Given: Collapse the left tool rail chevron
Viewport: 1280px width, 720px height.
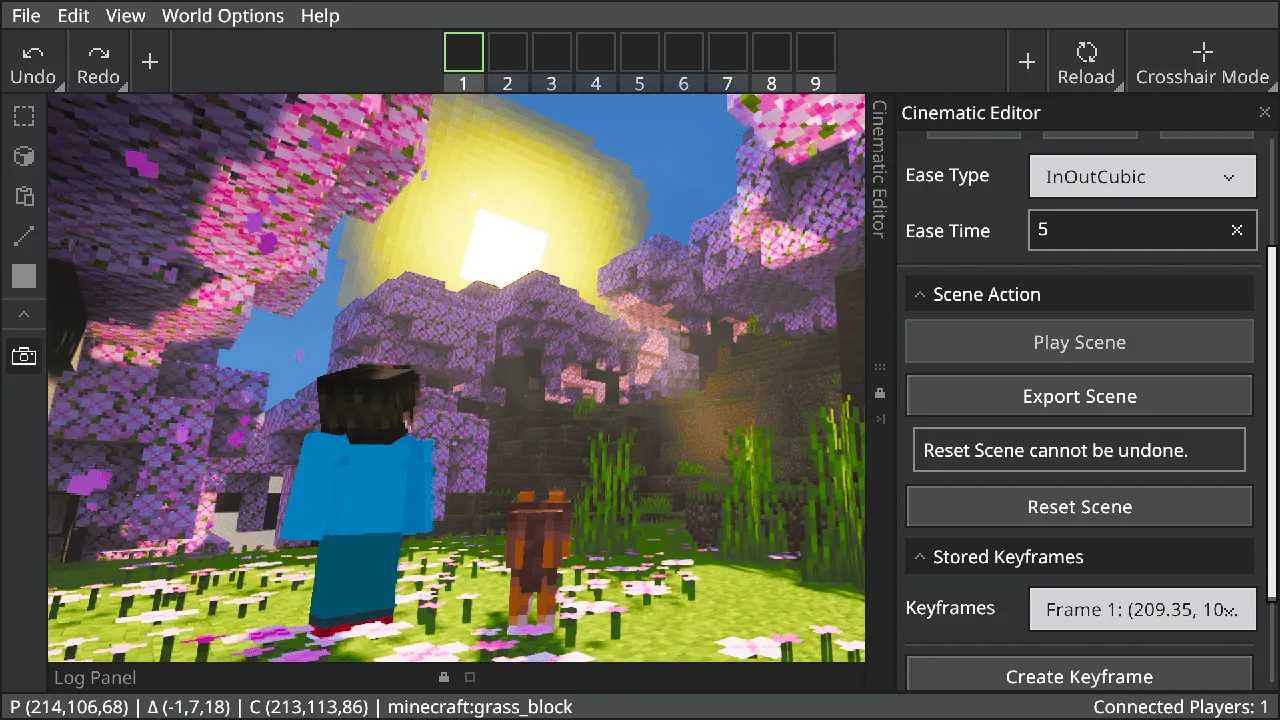Looking at the screenshot, I should (24, 314).
